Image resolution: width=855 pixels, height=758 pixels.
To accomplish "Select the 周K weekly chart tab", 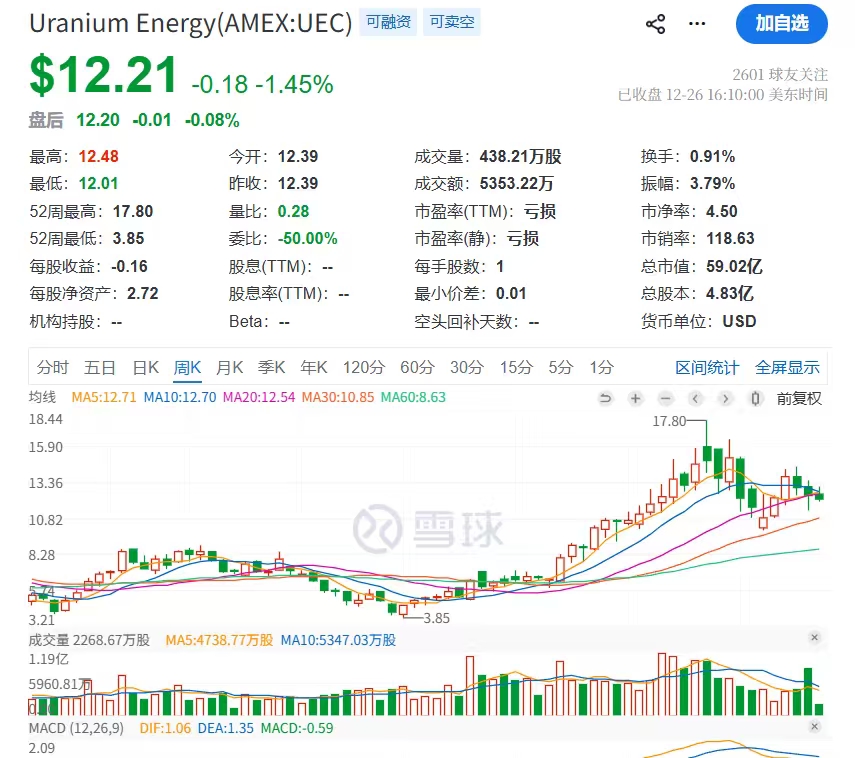I will [x=188, y=368].
